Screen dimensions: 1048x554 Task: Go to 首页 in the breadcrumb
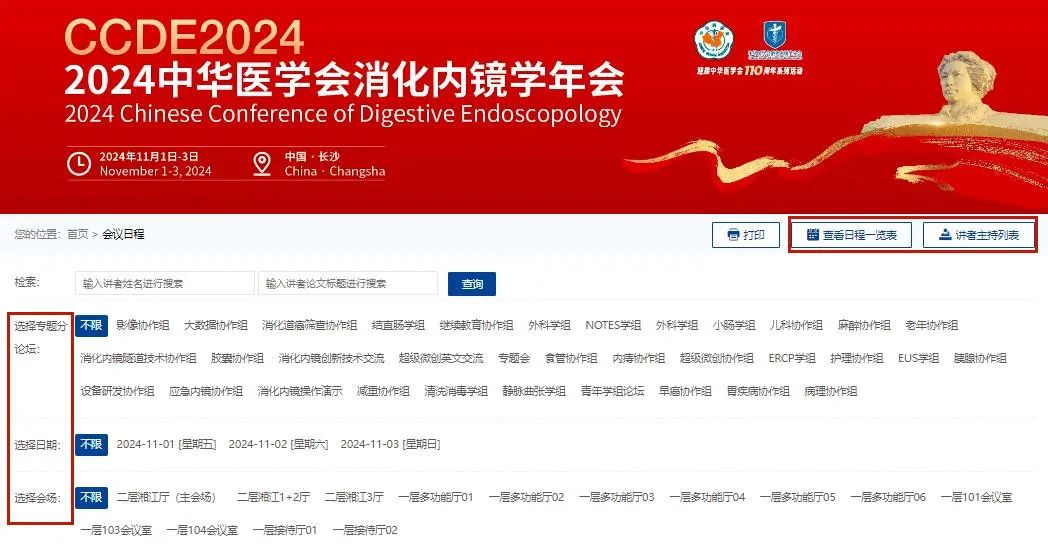78,234
